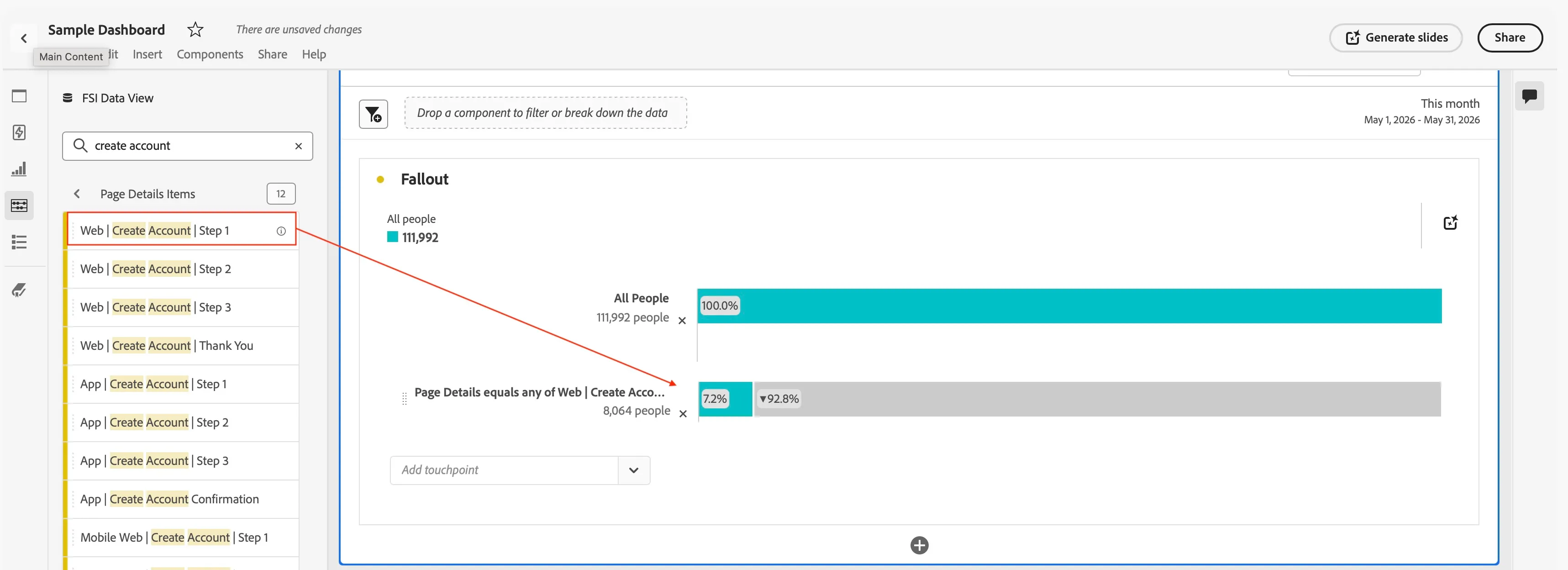
Task: Click the add filter funnel icon
Action: click(373, 114)
